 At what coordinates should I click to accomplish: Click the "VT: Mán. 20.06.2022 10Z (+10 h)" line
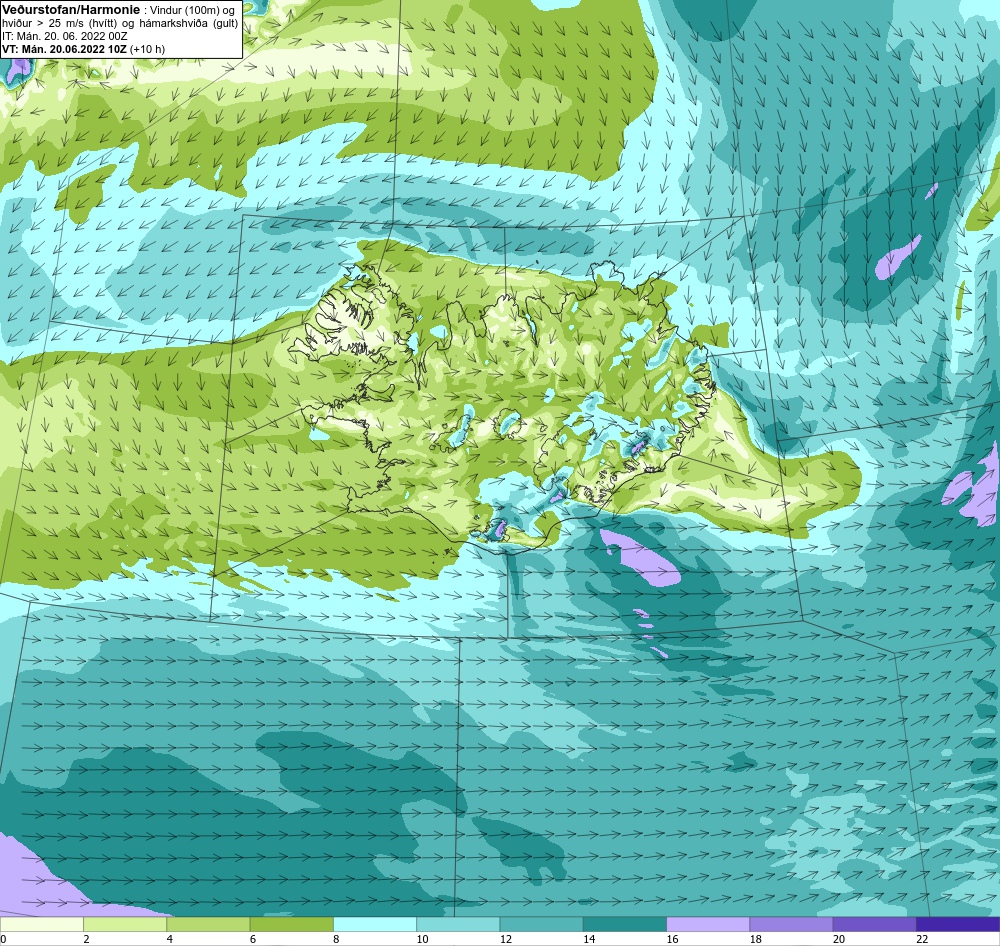[x=84, y=48]
